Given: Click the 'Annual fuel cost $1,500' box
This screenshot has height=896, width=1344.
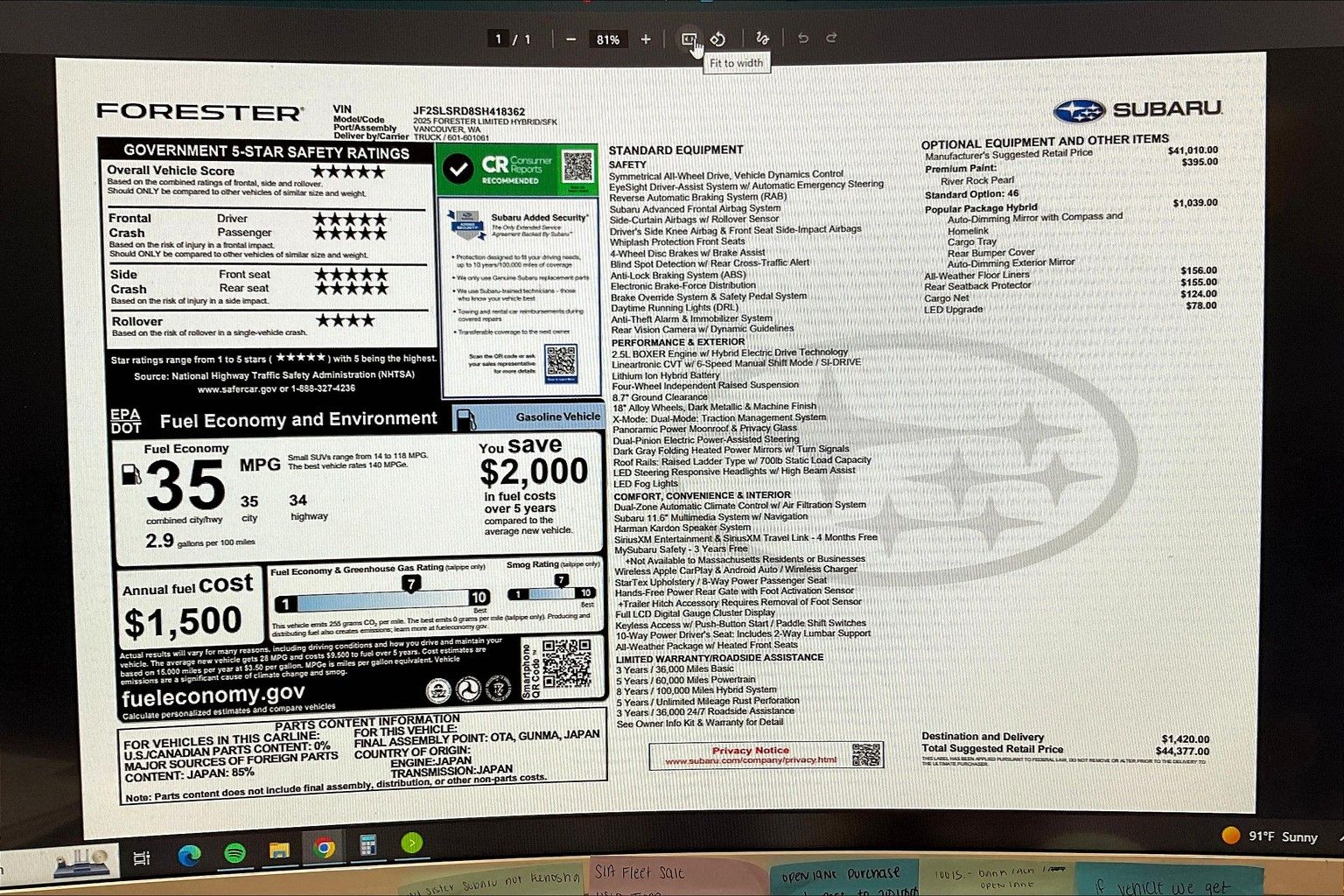Looking at the screenshot, I should click(x=190, y=608).
